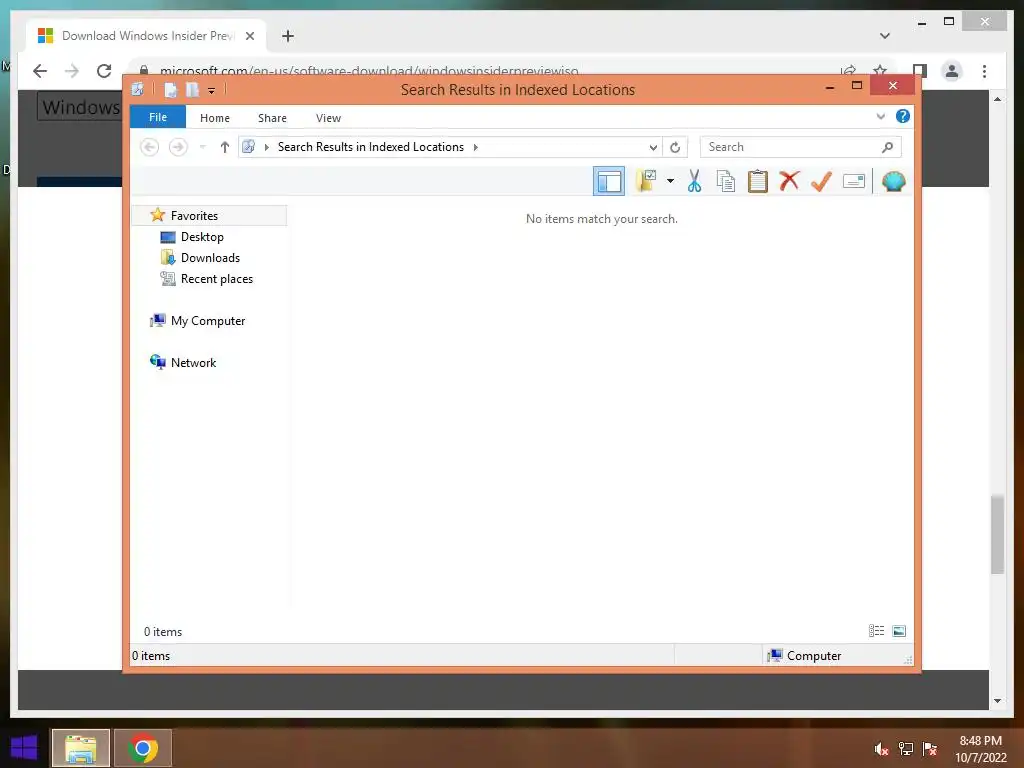Click the Copy icon in toolbar
The width and height of the screenshot is (1024, 768).
[x=726, y=181]
